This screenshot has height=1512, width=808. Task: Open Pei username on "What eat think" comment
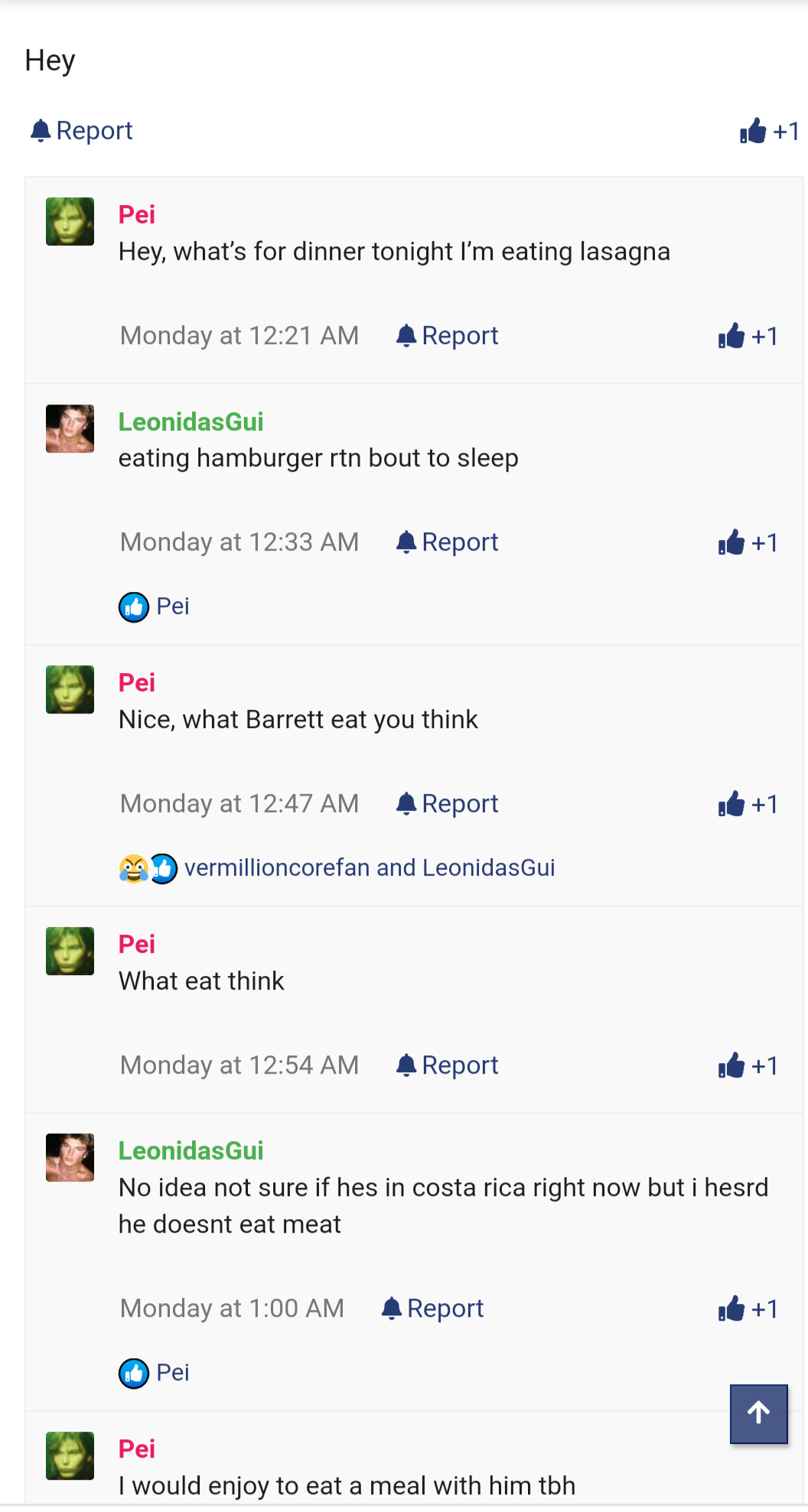point(137,944)
